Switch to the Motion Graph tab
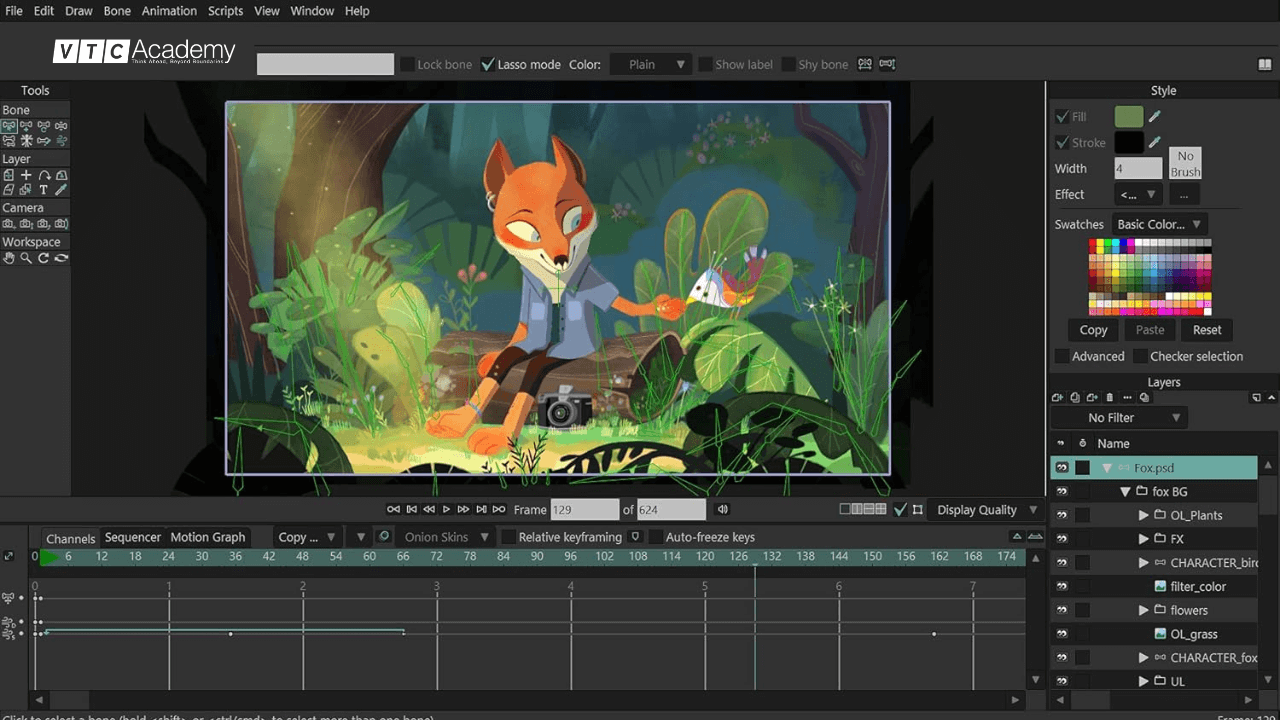Image resolution: width=1280 pixels, height=720 pixels. 207,537
